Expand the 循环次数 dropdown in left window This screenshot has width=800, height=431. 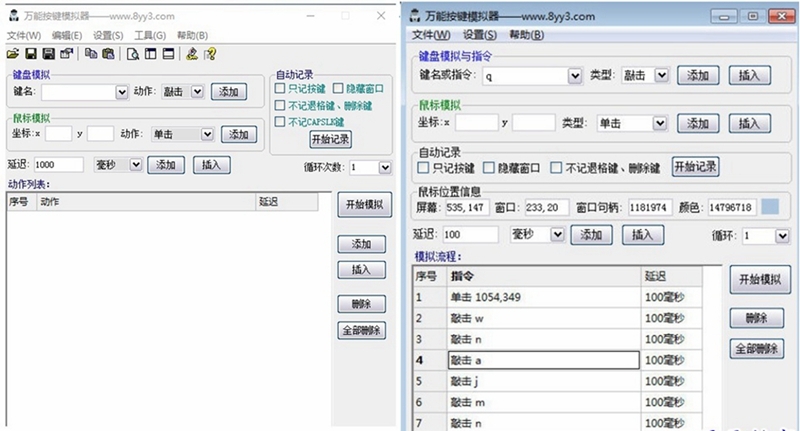click(385, 168)
